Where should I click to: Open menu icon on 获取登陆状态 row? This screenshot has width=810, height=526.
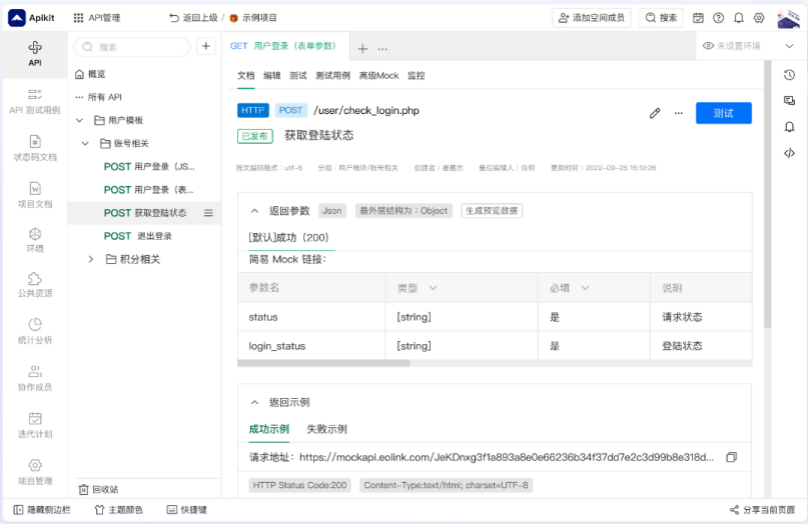pos(208,213)
